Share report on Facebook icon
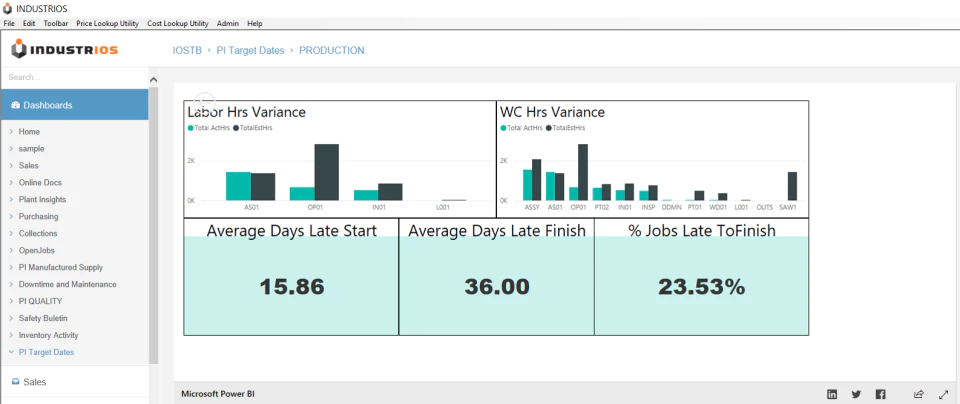 [x=880, y=394]
